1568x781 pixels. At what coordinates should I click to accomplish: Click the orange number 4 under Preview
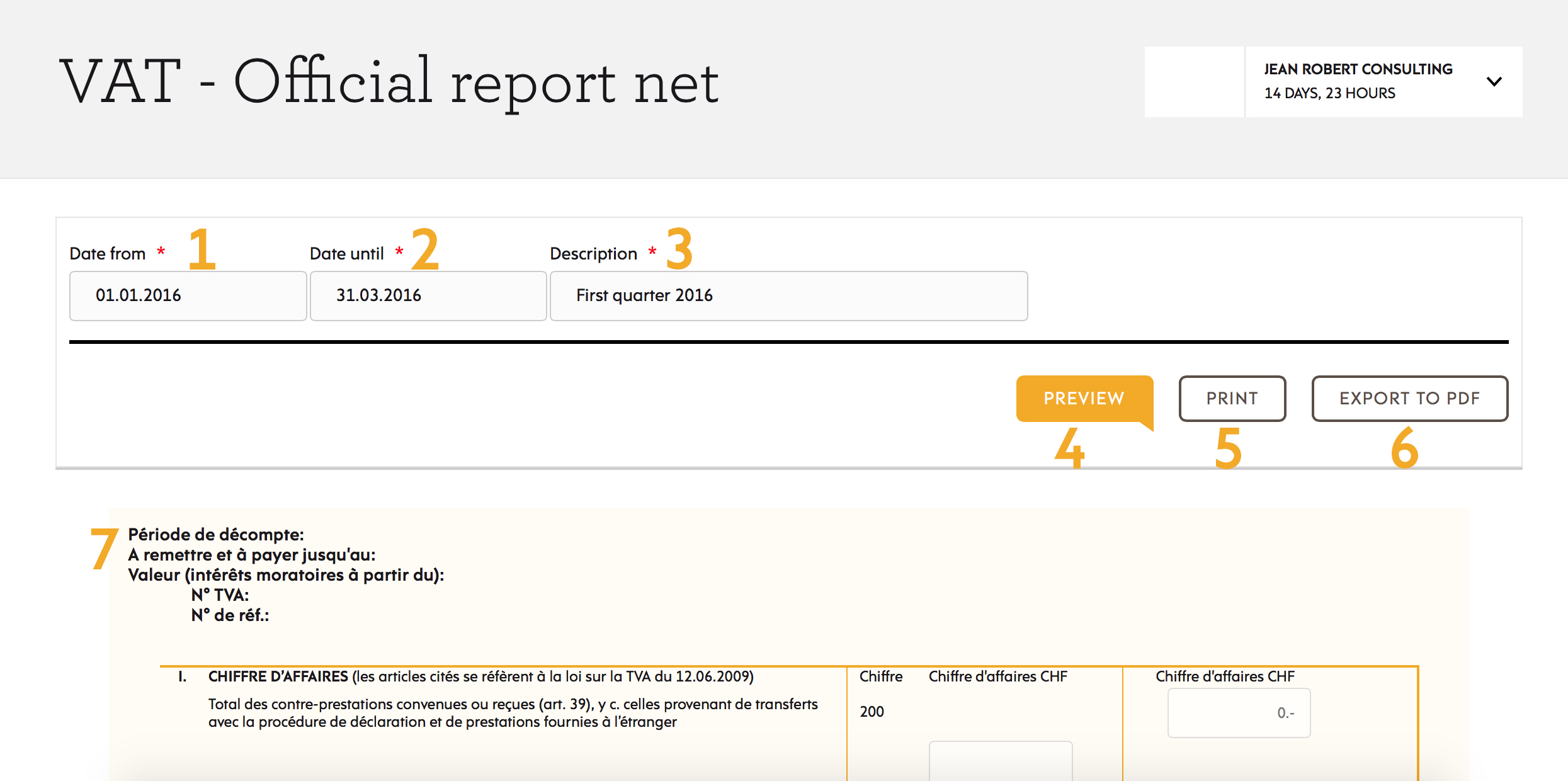(1069, 448)
